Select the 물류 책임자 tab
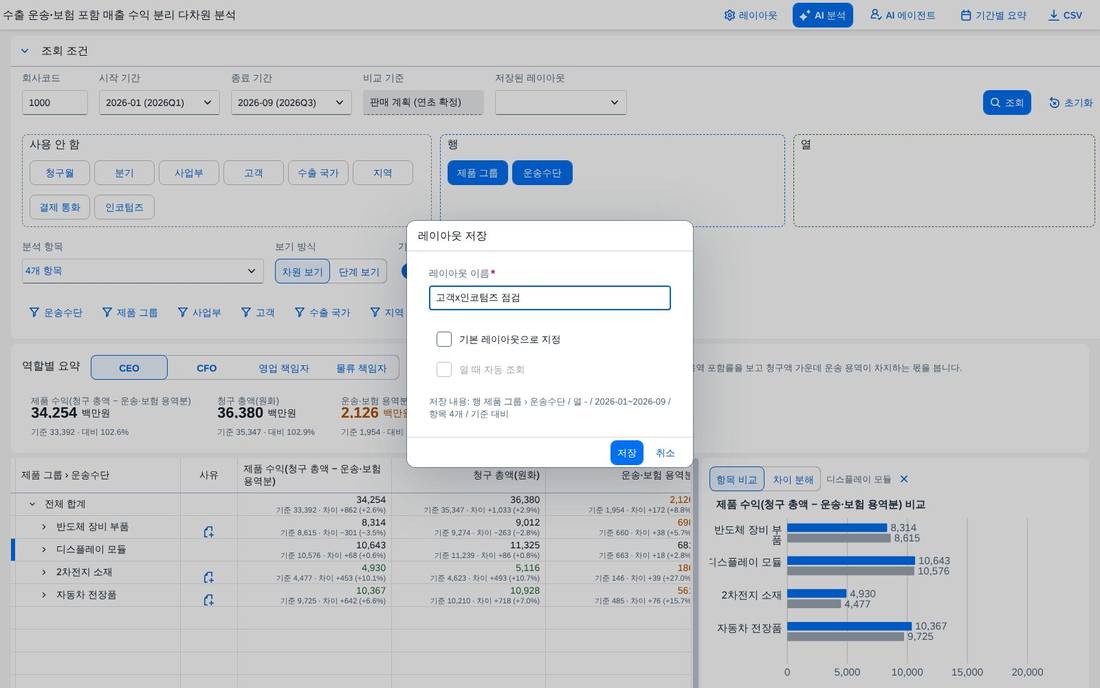 [x=361, y=367]
